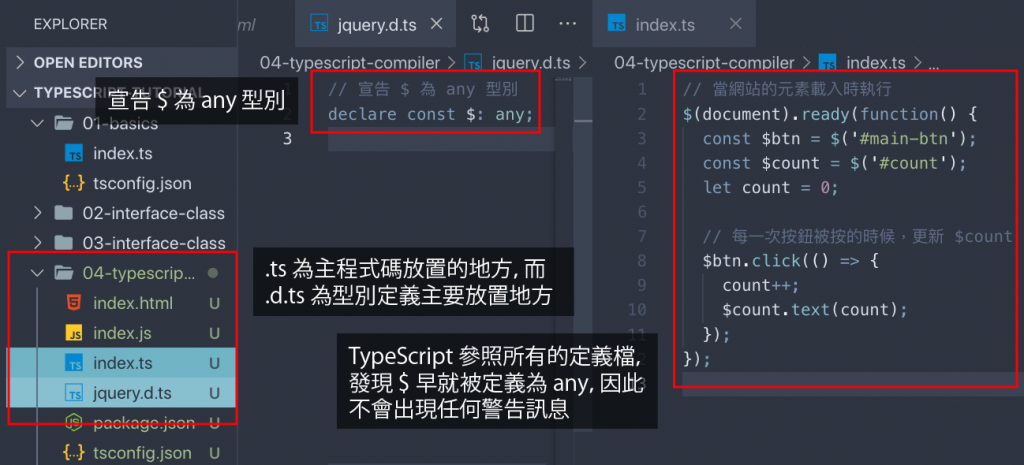
Task: Open changes compare icon in editor toolbar
Action: 479,24
